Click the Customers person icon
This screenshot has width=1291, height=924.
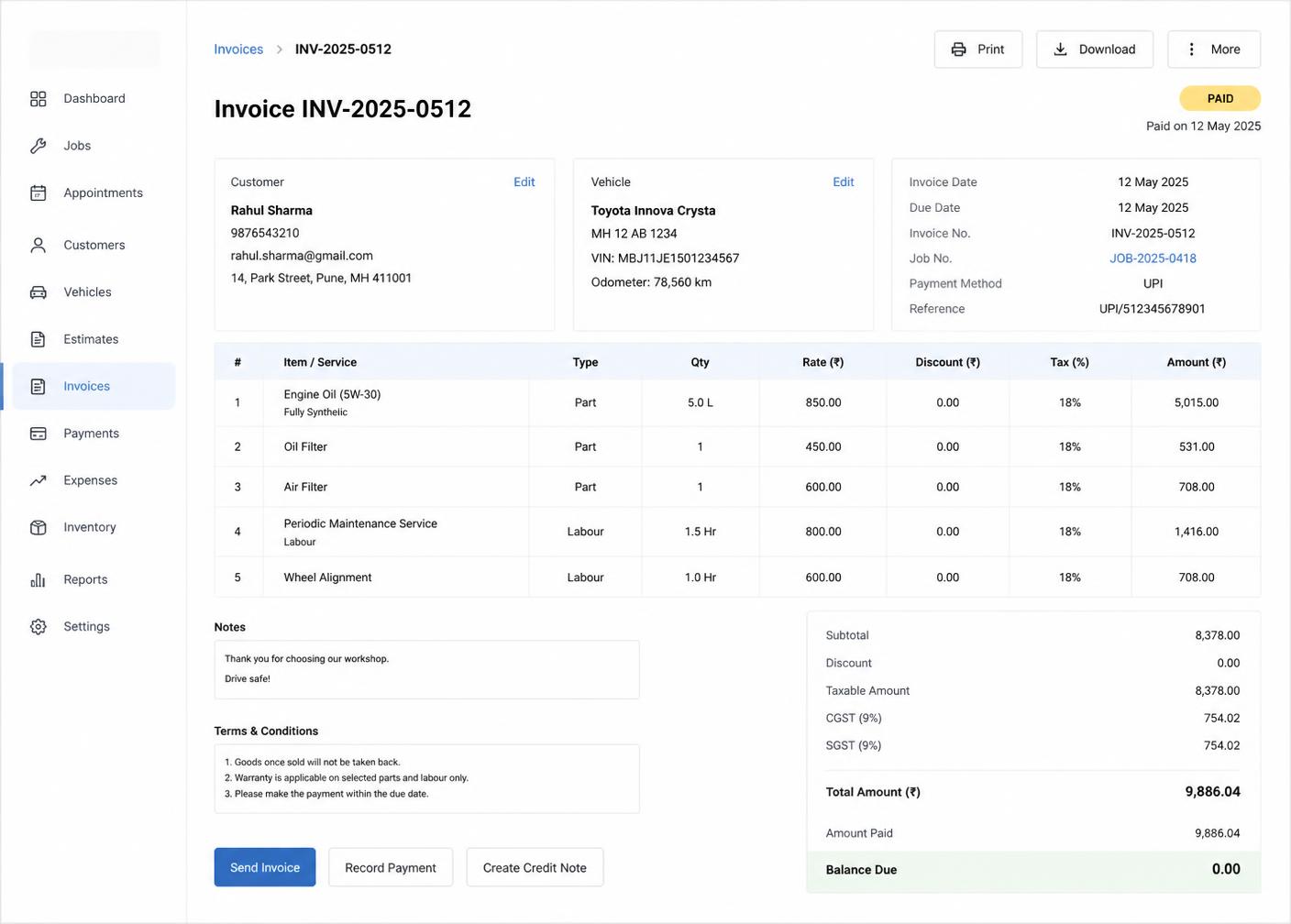(38, 246)
